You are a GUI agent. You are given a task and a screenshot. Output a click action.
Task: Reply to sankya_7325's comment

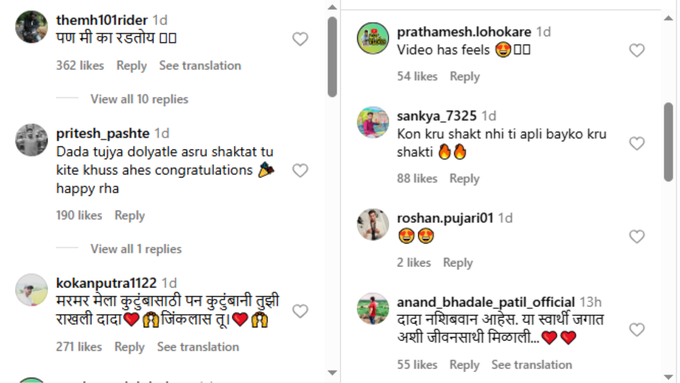(464, 179)
